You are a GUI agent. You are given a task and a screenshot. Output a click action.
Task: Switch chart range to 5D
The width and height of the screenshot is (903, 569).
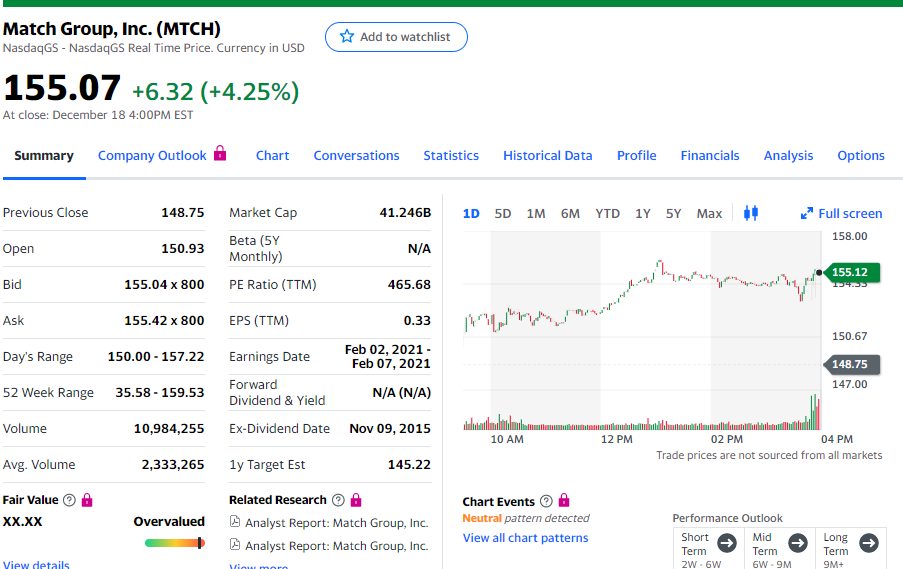tap(503, 213)
